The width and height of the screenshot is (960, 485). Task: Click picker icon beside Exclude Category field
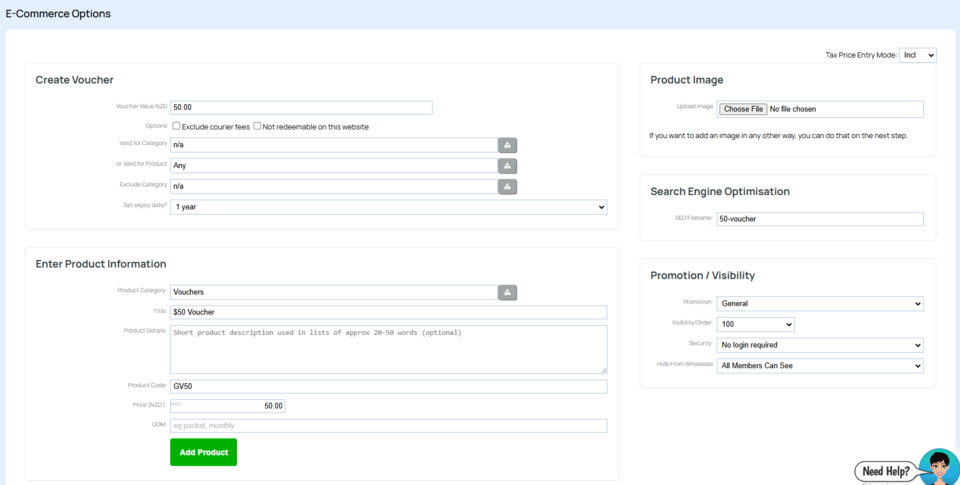[507, 186]
